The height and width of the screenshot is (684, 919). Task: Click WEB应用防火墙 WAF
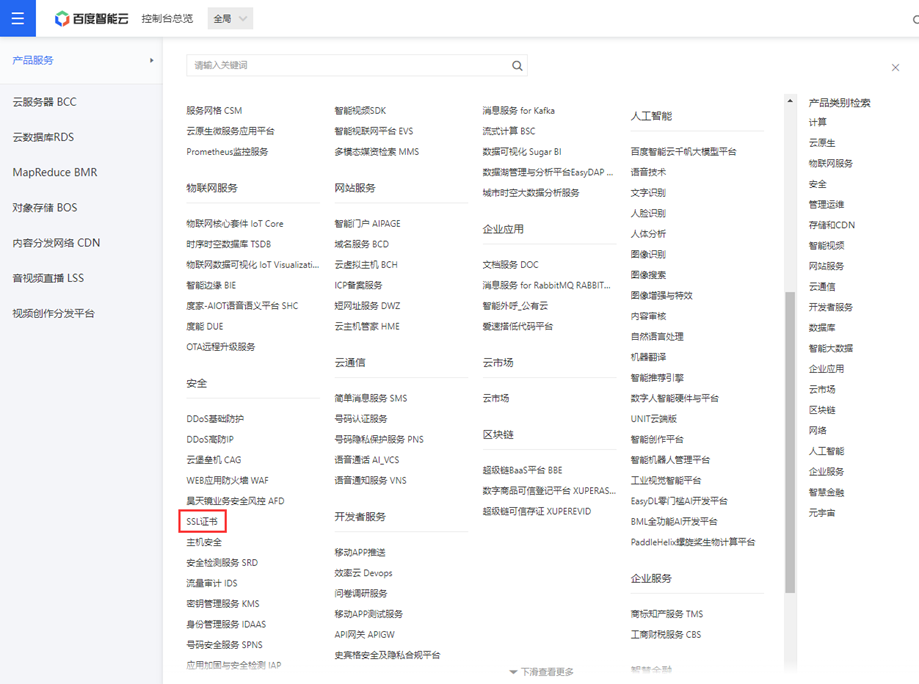coord(227,481)
